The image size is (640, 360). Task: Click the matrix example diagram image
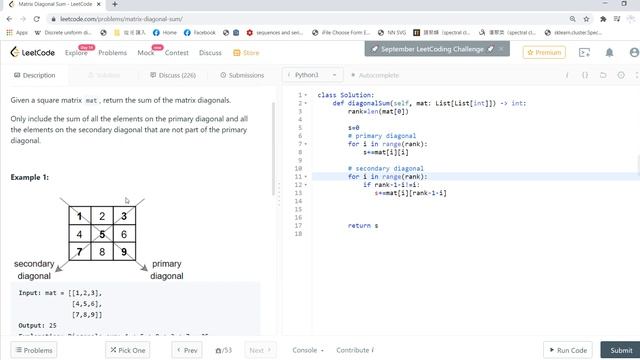(99, 239)
